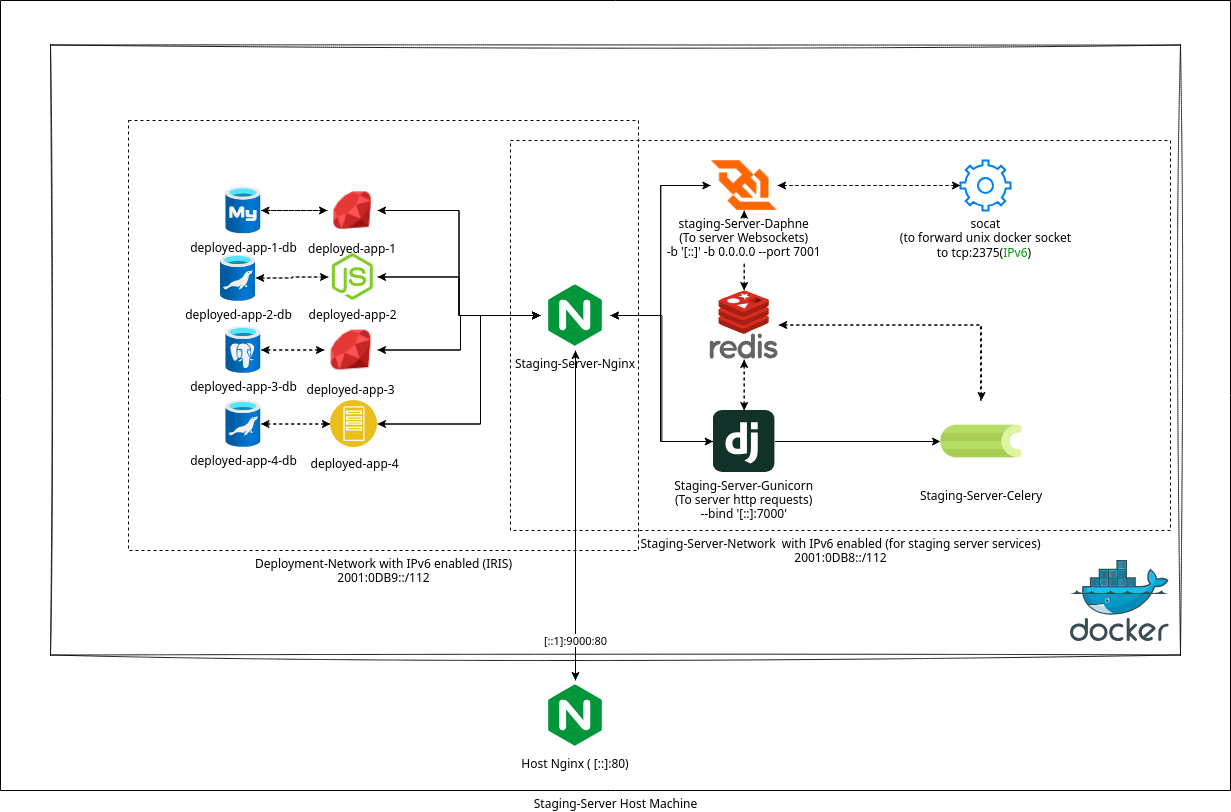Select the Staging-Server-Network with IPv6 enabled caption

pos(840,544)
